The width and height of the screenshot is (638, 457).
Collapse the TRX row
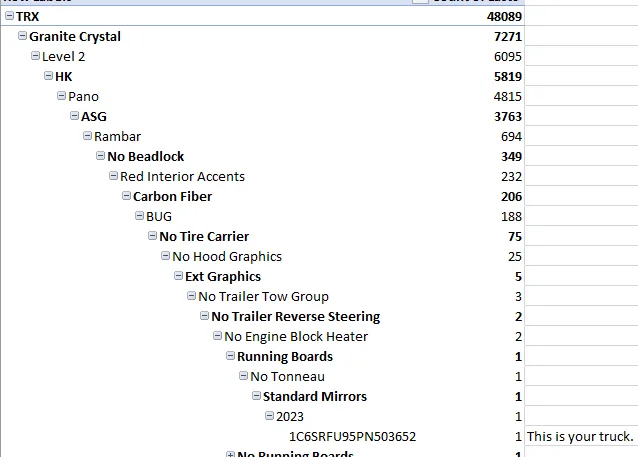pyautogui.click(x=9, y=16)
